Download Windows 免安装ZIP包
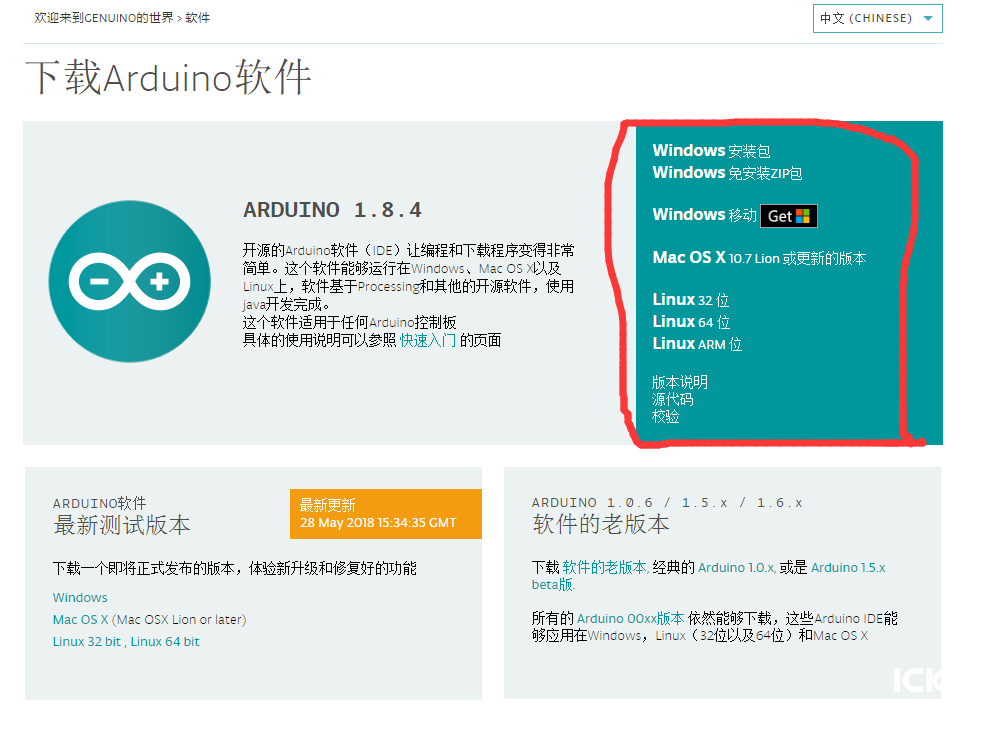The image size is (994, 730). pos(727,173)
